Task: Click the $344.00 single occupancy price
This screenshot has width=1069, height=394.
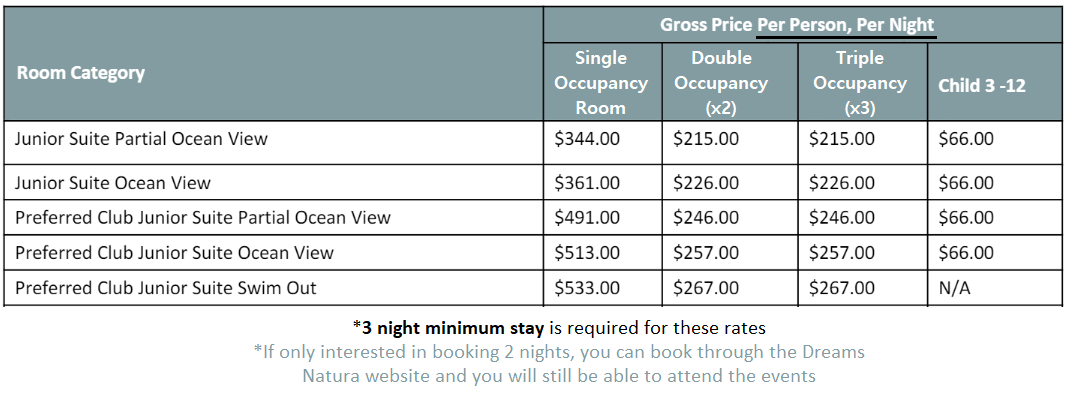Action: pos(587,139)
